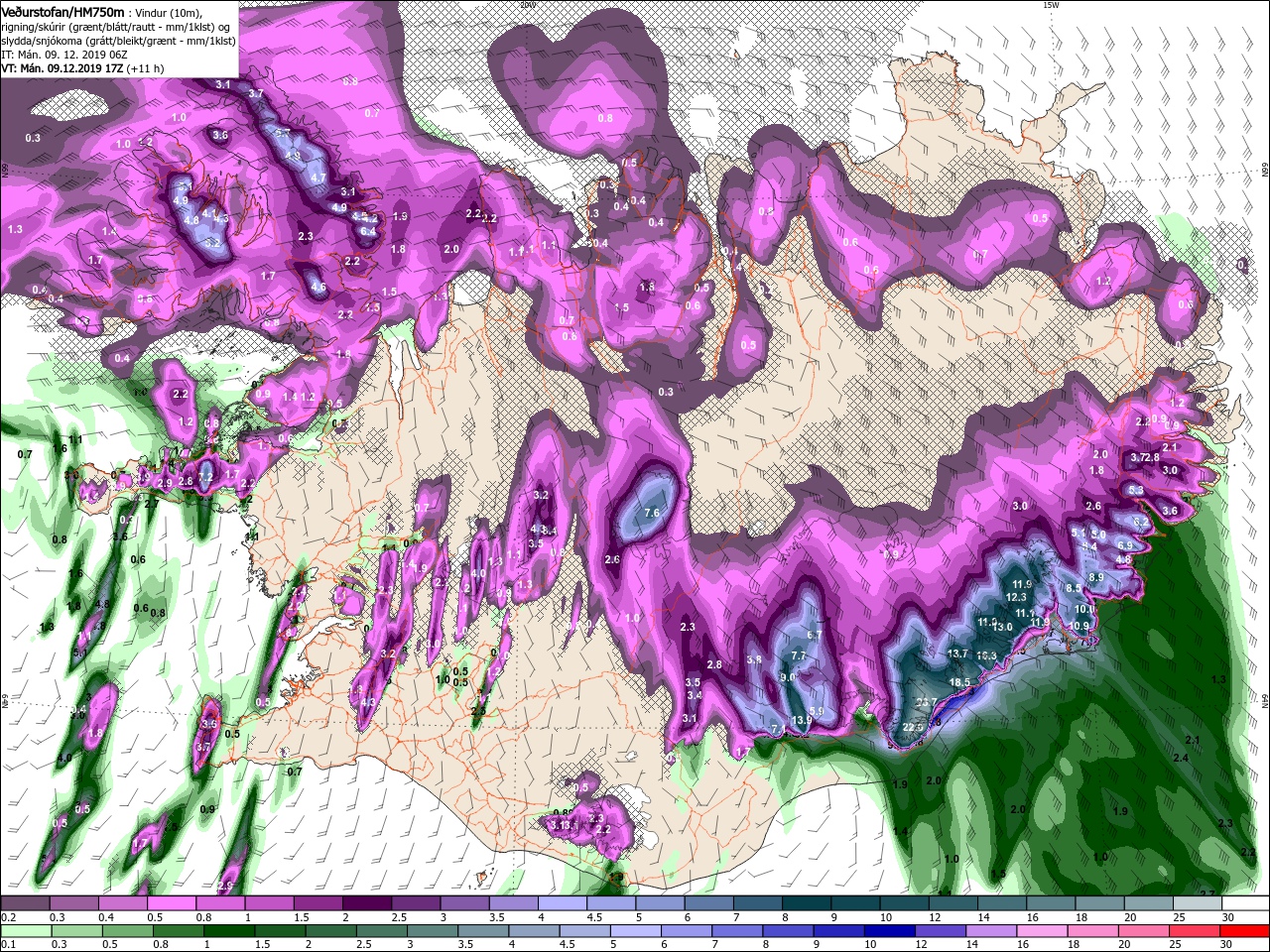1270x952 pixels.
Task: Click the 0.1 label in bottom legend row
Action: 8,944
